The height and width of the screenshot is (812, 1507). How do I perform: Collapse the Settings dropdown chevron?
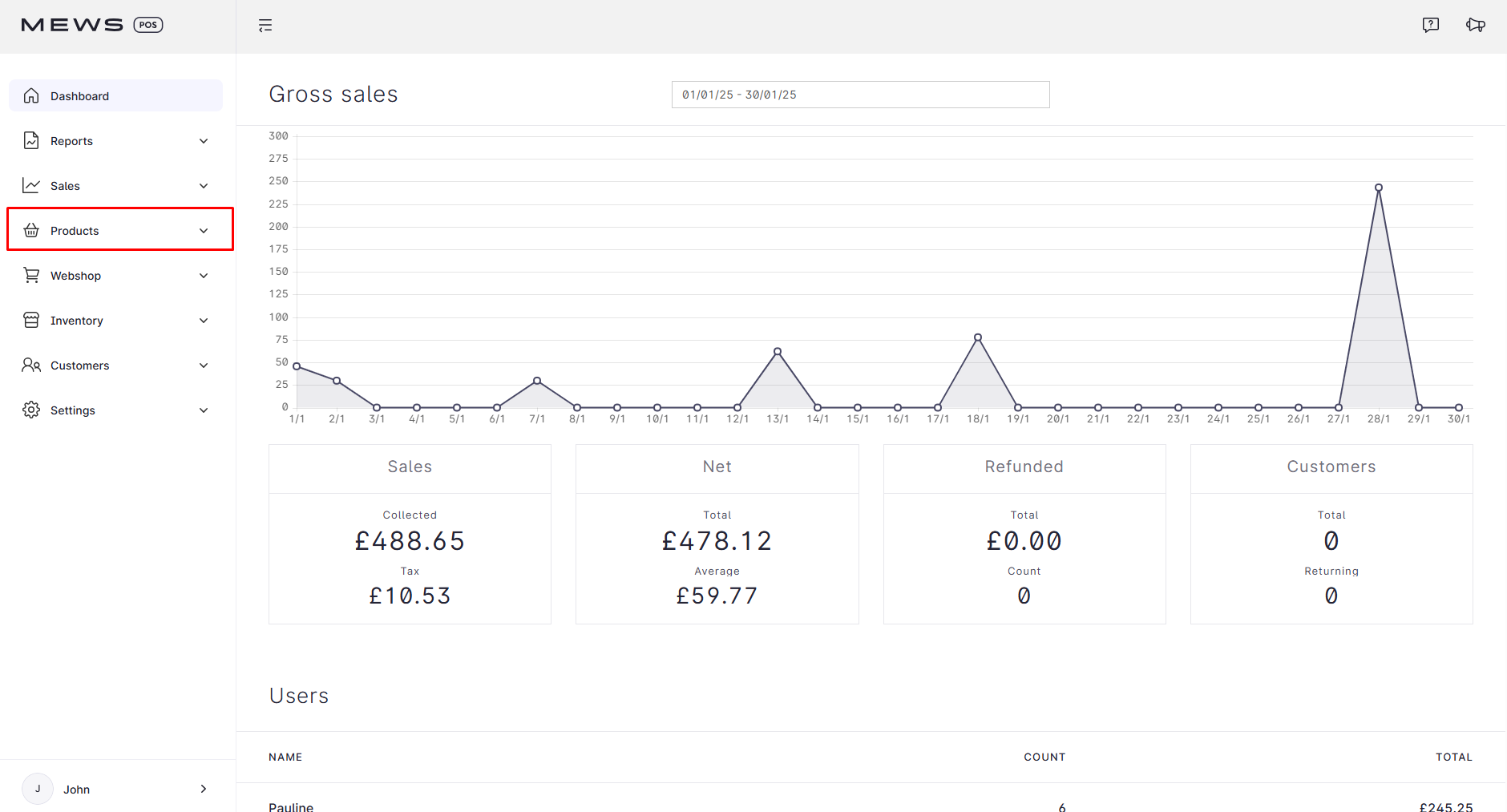204,410
